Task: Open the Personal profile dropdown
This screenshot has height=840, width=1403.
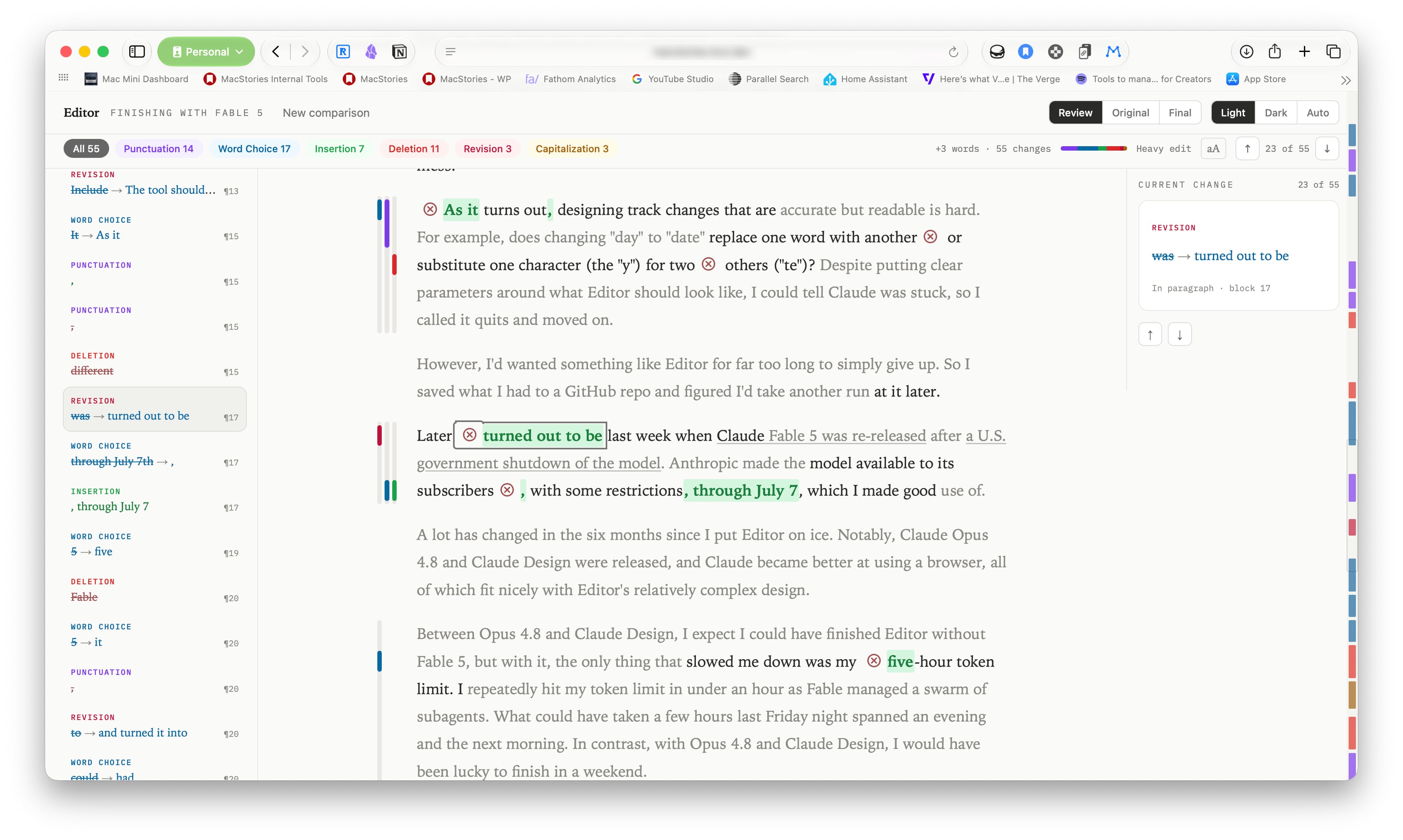Action: [x=207, y=52]
